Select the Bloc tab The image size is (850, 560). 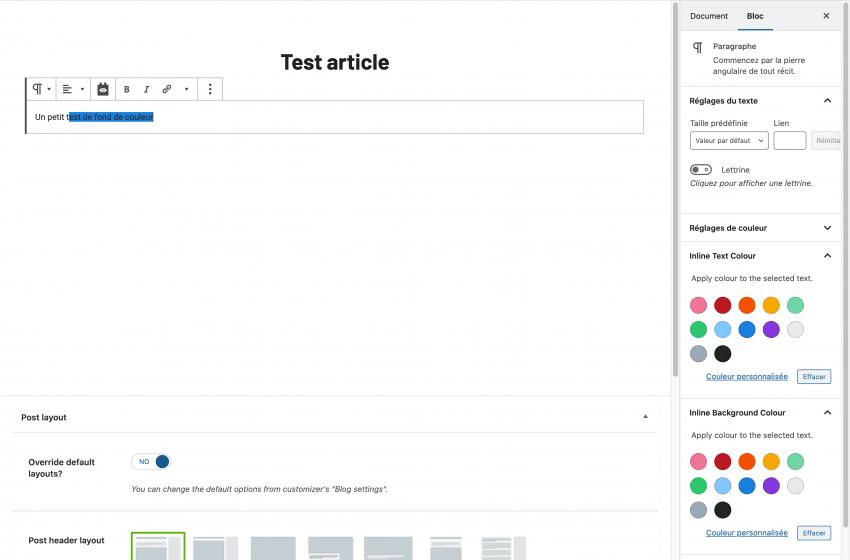coord(755,16)
